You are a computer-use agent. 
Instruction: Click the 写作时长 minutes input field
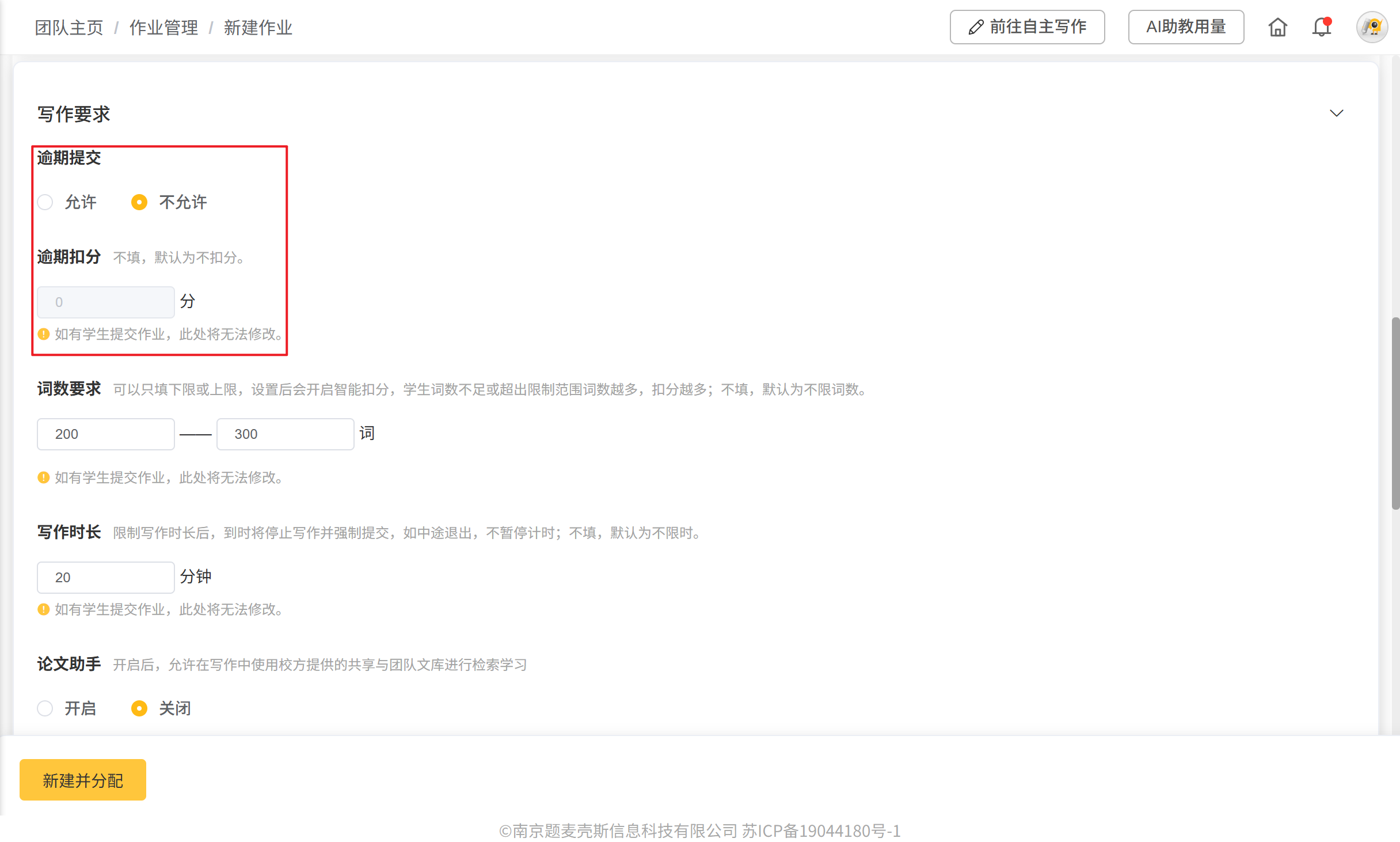pyautogui.click(x=106, y=578)
